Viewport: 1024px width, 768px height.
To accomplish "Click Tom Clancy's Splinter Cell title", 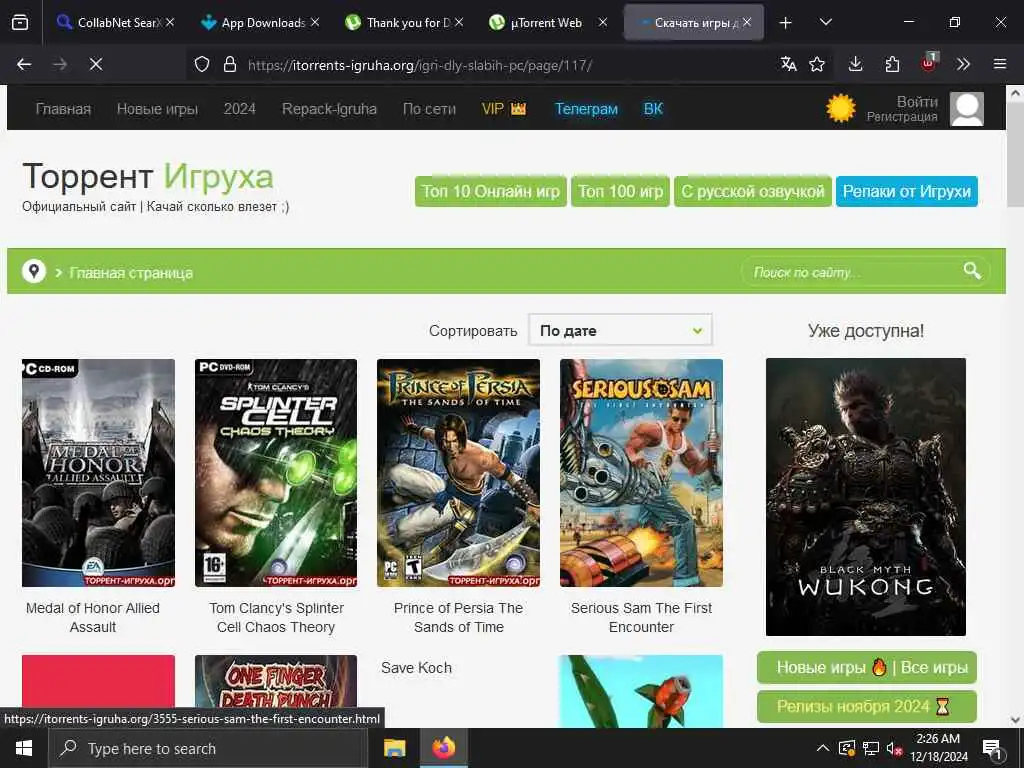I will click(x=276, y=617).
